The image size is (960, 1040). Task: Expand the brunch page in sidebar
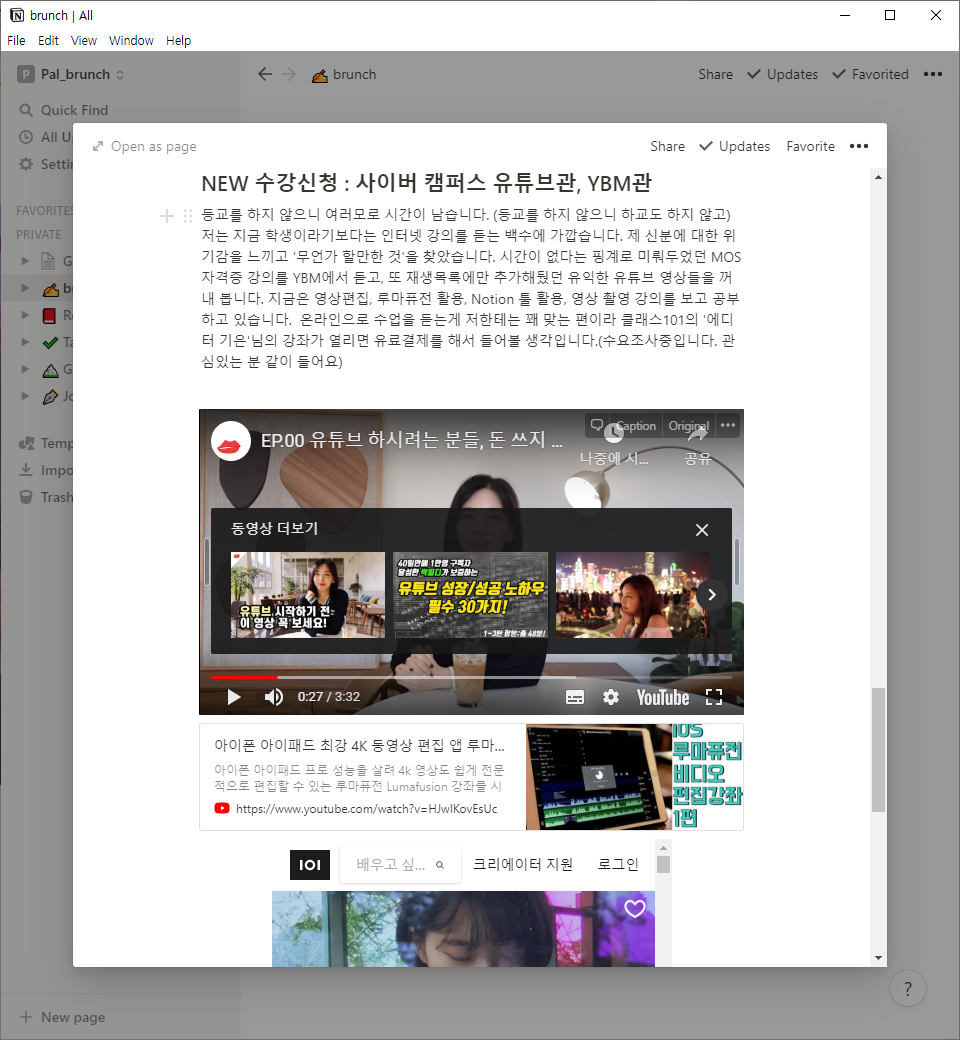point(25,288)
